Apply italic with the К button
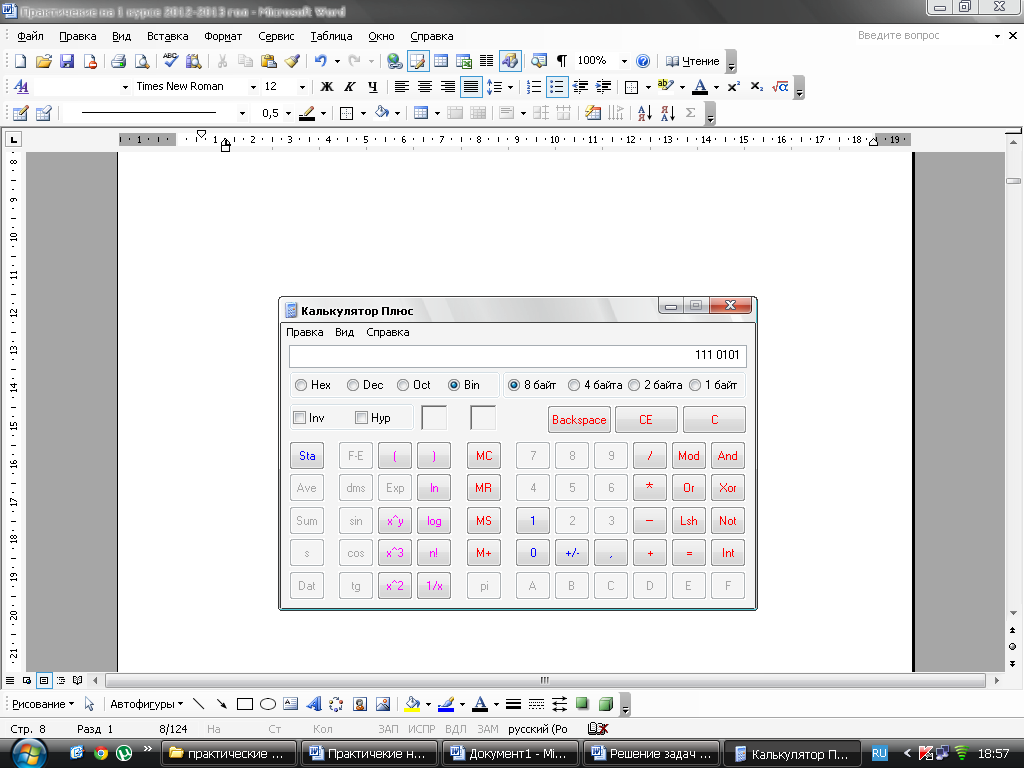Image resolution: width=1024 pixels, height=768 pixels. [350, 87]
